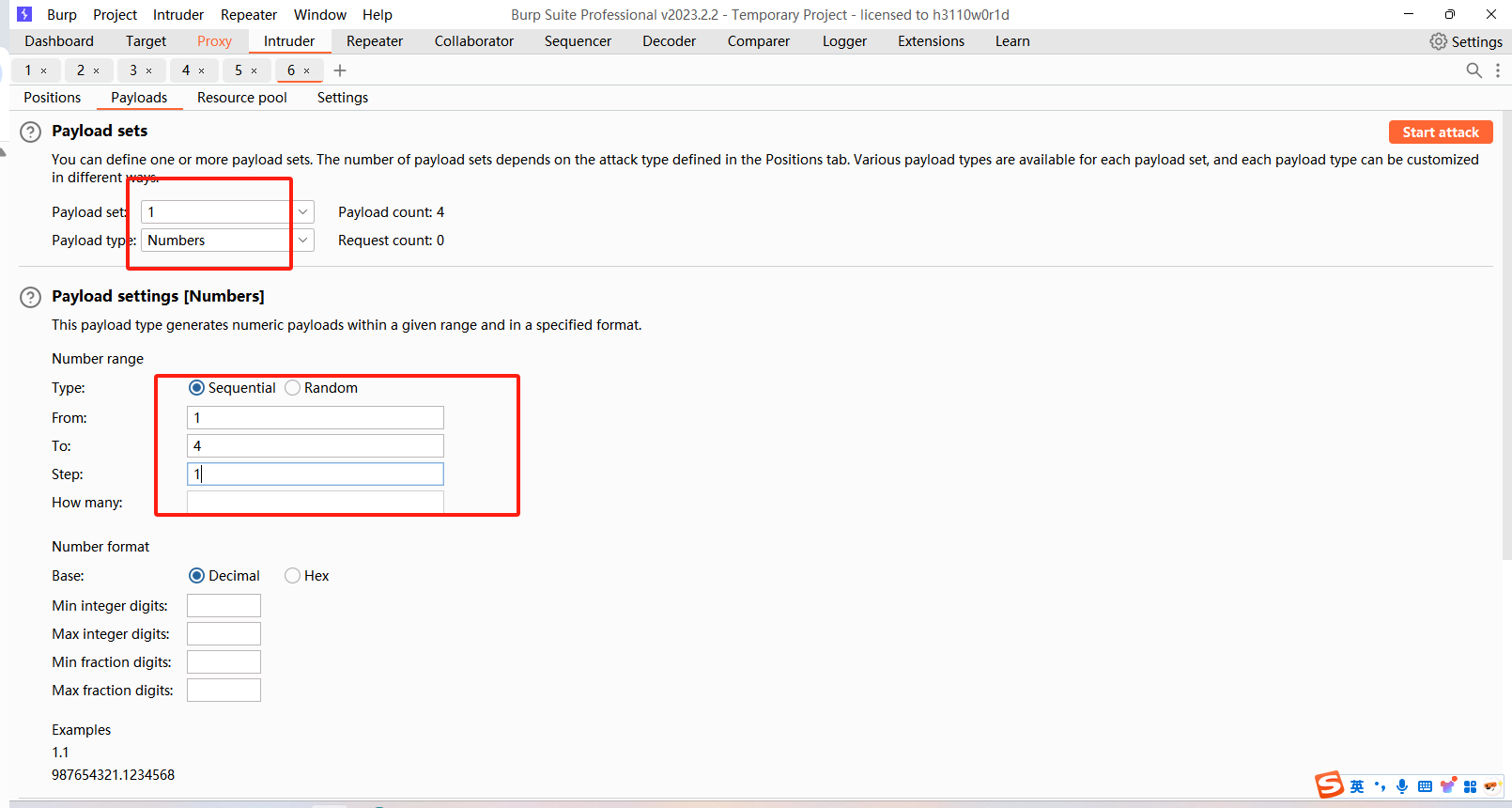This screenshot has height=808, width=1512.
Task: Open the Help menu
Action: point(378,15)
